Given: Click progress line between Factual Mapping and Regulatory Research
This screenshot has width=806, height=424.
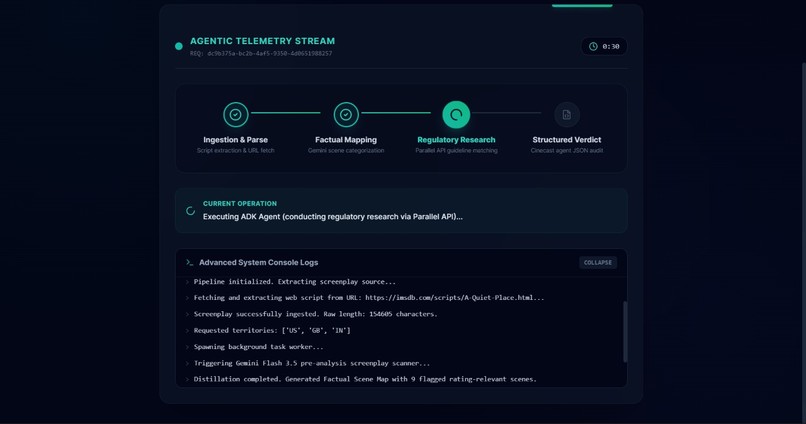Looking at the screenshot, I should 396,113.
